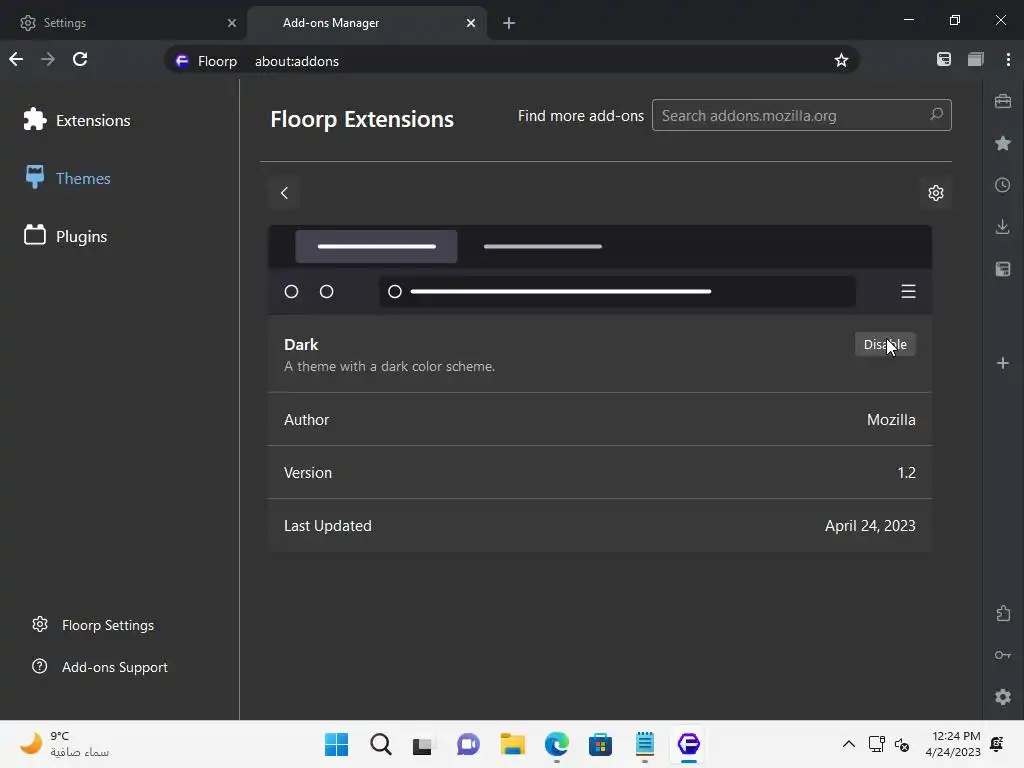This screenshot has width=1024, height=768.
Task: Open the passwords key icon in the right sidebar
Action: point(1003,655)
